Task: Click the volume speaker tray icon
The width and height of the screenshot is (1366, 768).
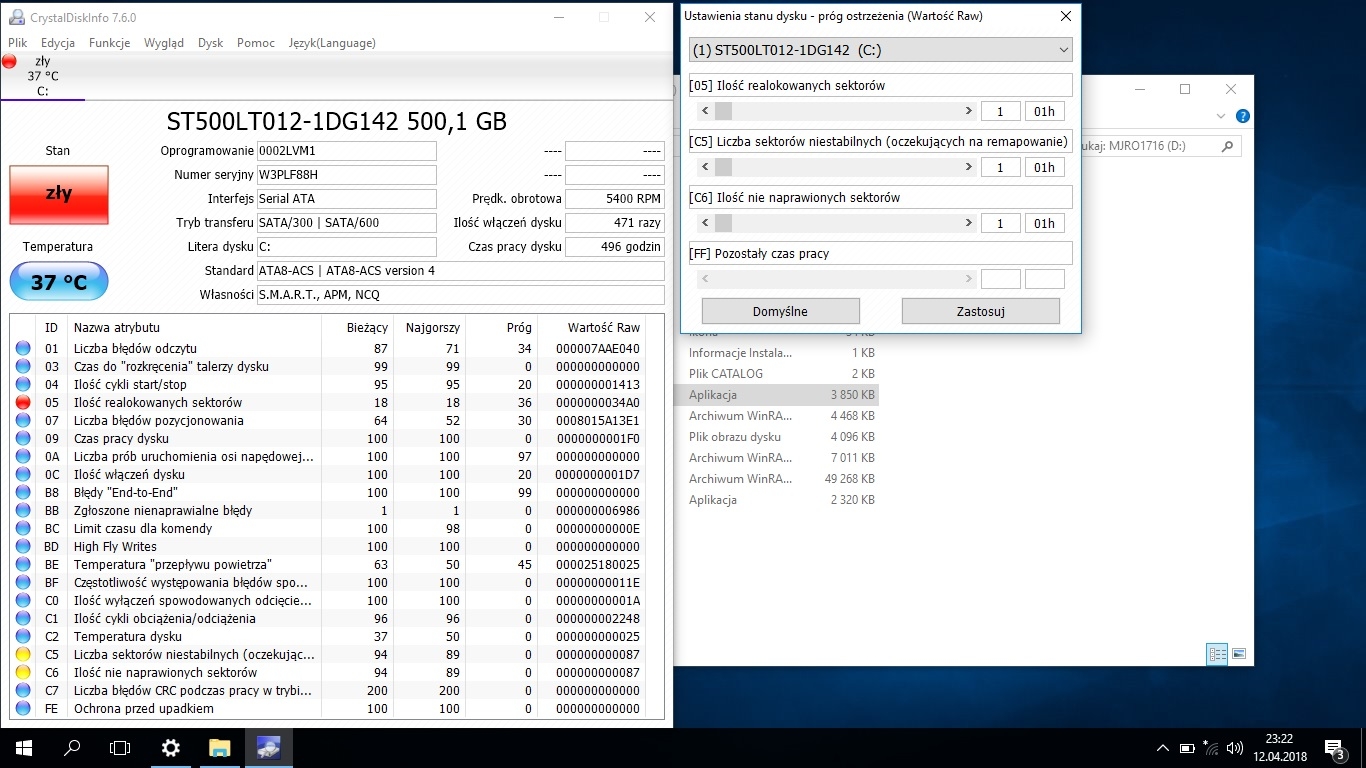Action: pos(1235,747)
